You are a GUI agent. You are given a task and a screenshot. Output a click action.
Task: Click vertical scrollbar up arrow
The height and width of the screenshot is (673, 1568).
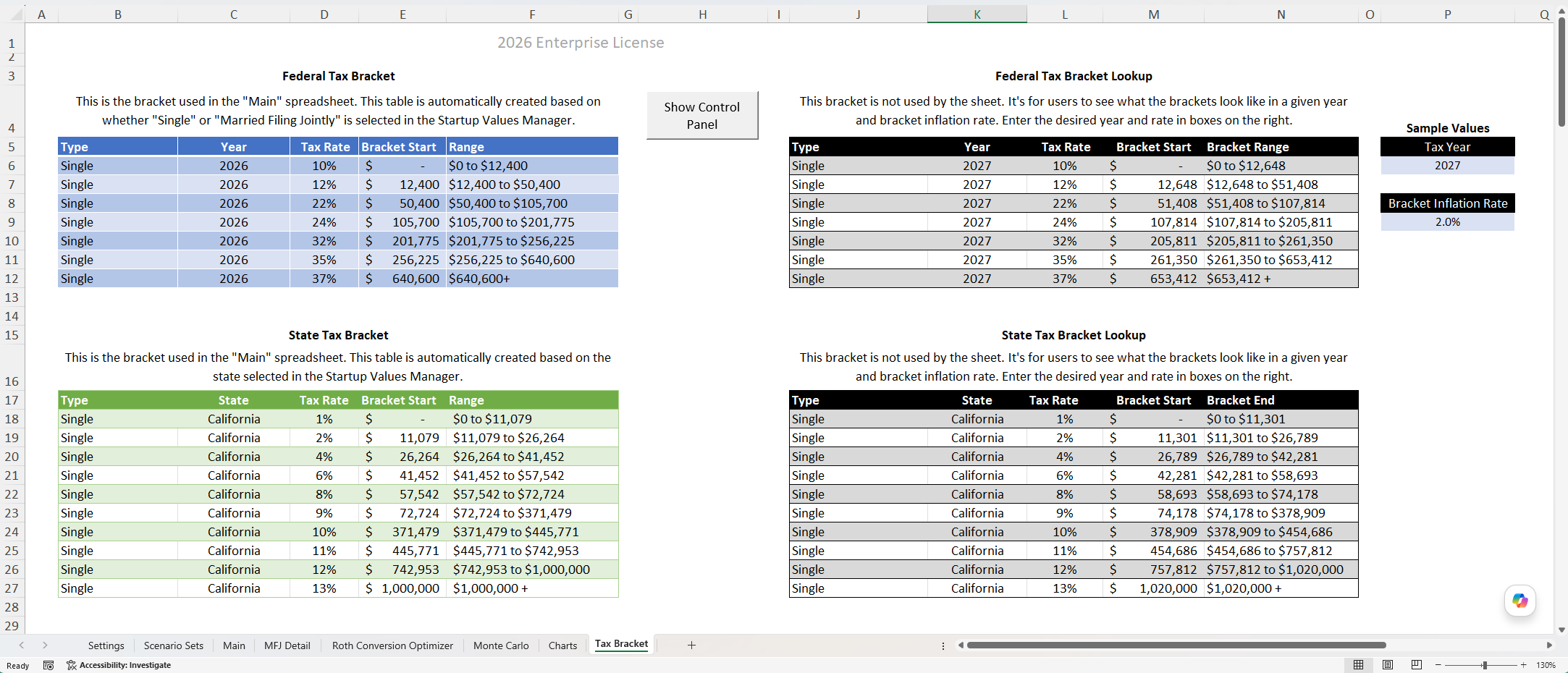click(x=1561, y=11)
